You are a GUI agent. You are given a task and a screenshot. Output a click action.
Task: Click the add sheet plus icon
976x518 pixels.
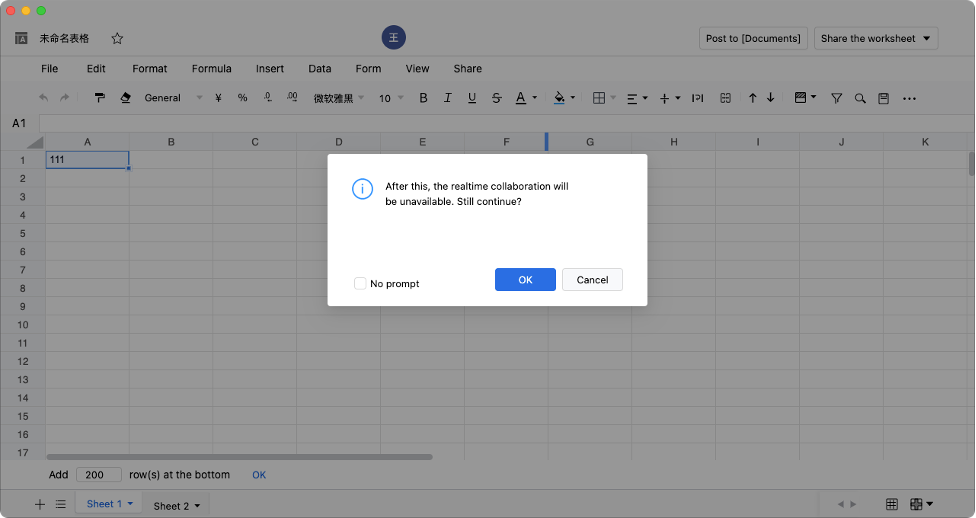(x=40, y=505)
